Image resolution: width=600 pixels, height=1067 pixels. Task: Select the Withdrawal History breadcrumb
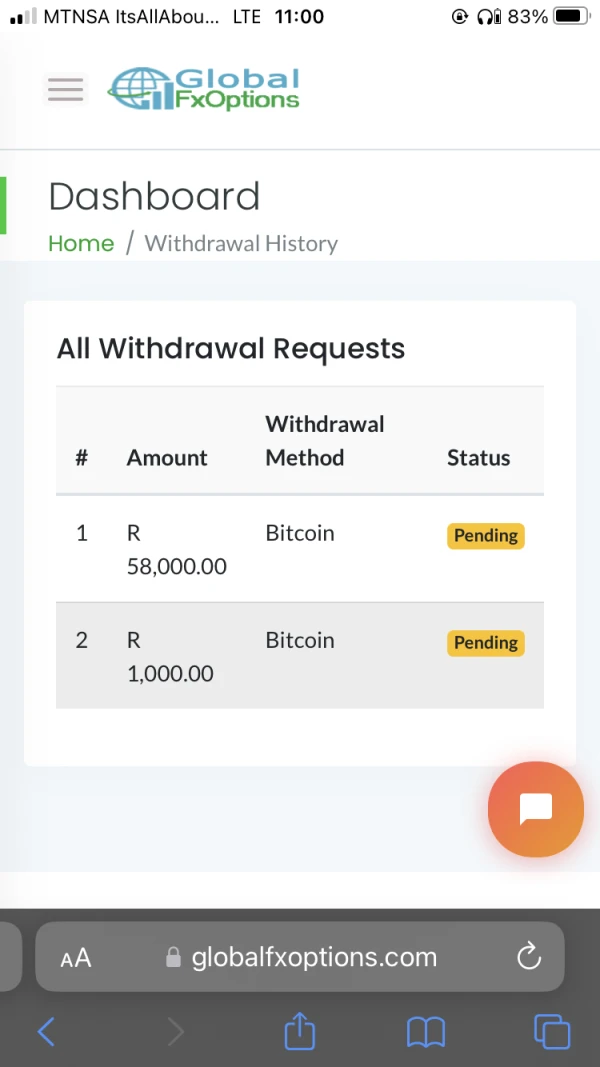coord(241,243)
